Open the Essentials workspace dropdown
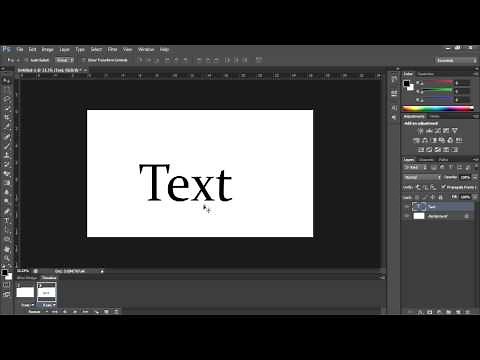 [x=457, y=60]
